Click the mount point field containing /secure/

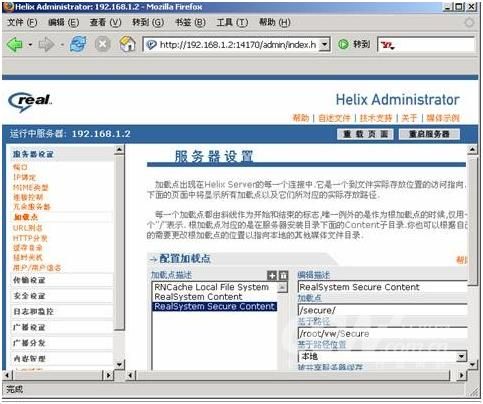383,310
